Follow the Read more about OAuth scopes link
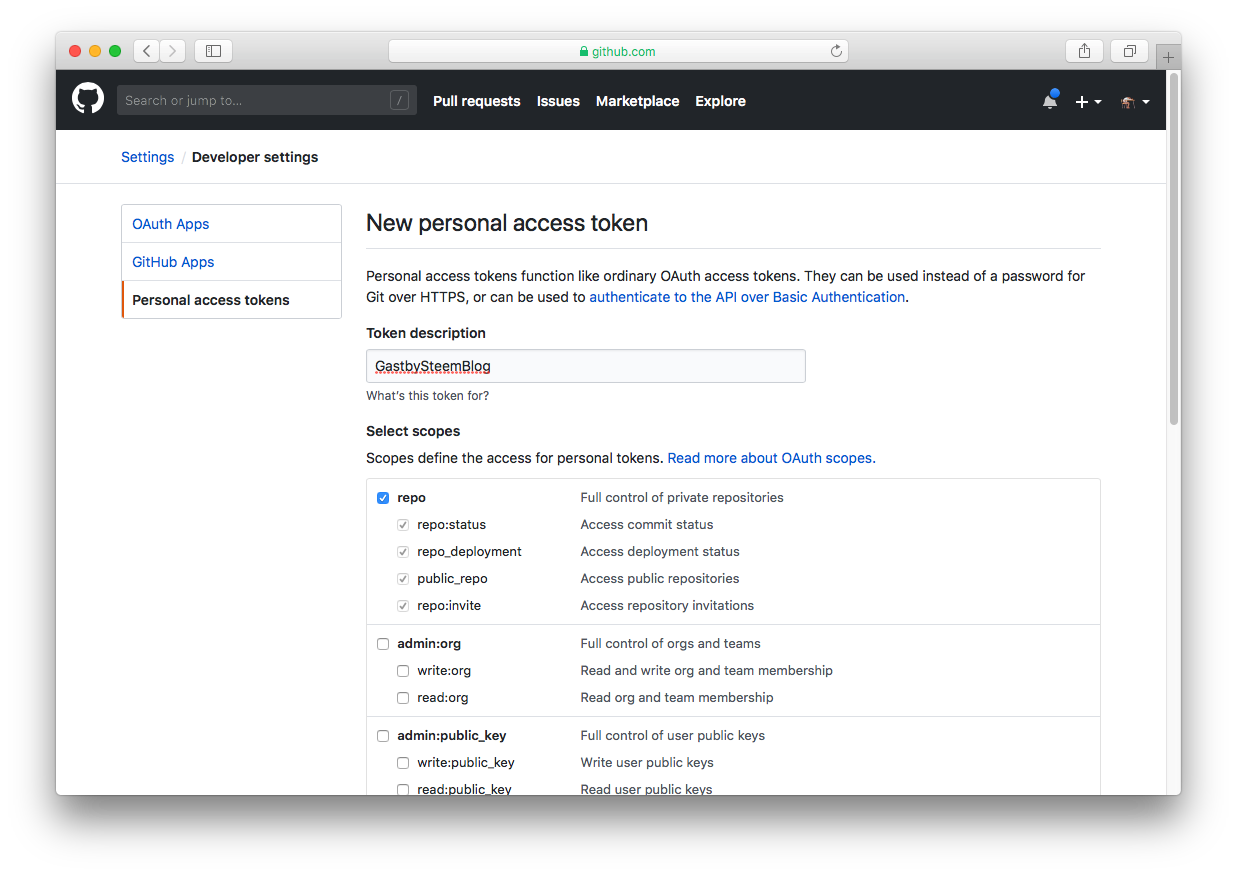The height and width of the screenshot is (875, 1237). click(771, 458)
